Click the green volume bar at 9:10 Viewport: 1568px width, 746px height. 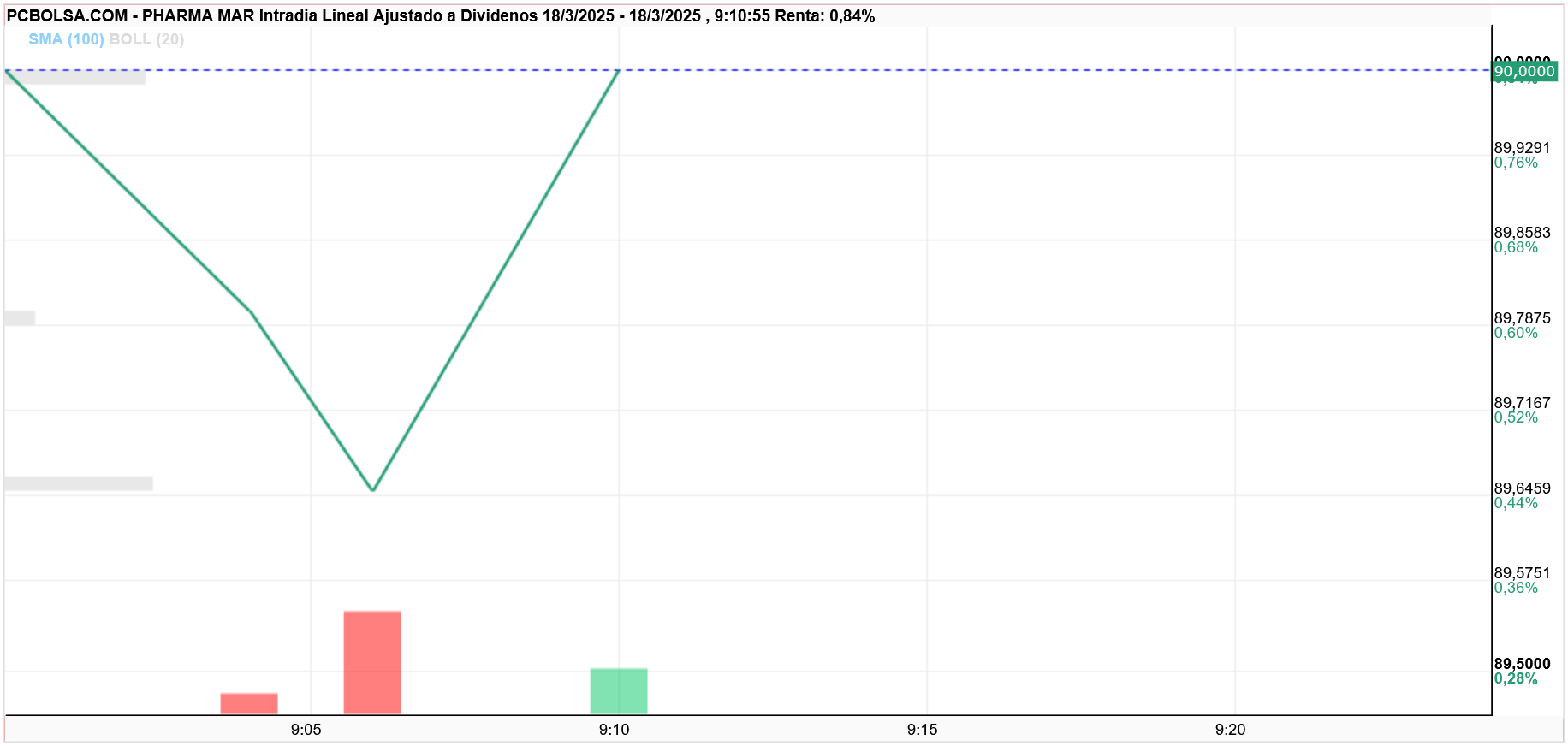coord(619,691)
